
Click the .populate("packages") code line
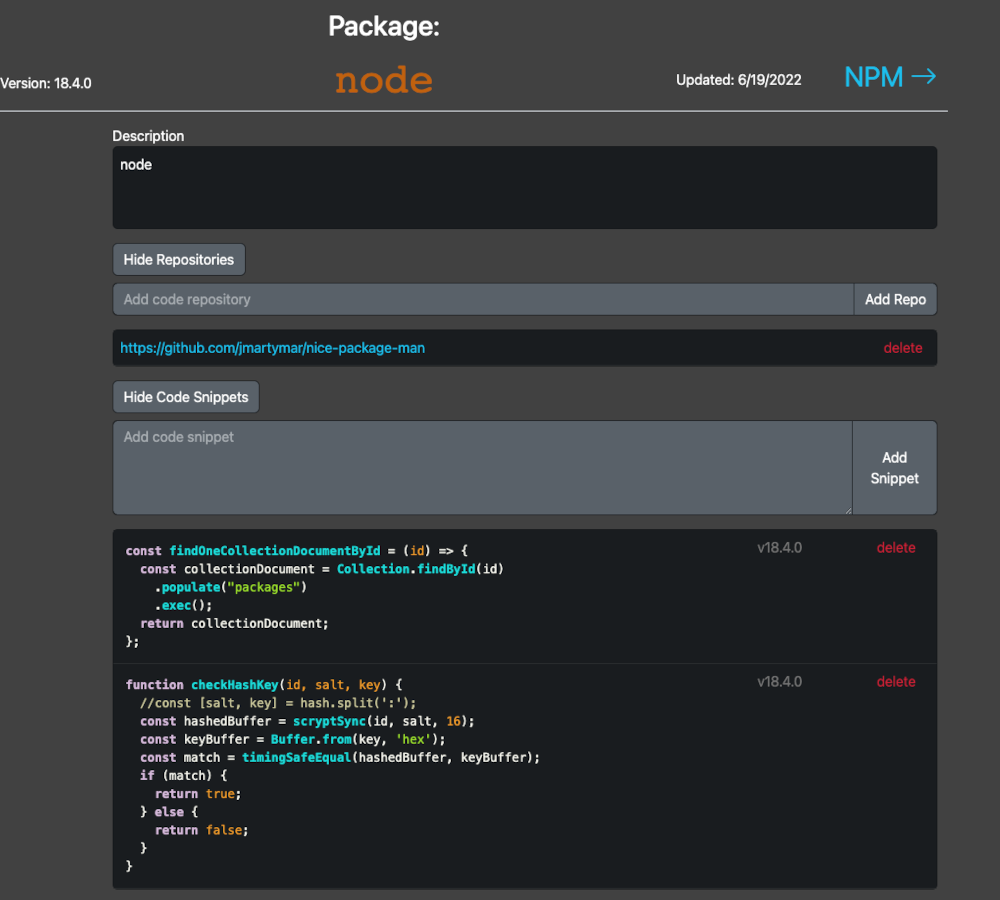pyautogui.click(x=231, y=587)
